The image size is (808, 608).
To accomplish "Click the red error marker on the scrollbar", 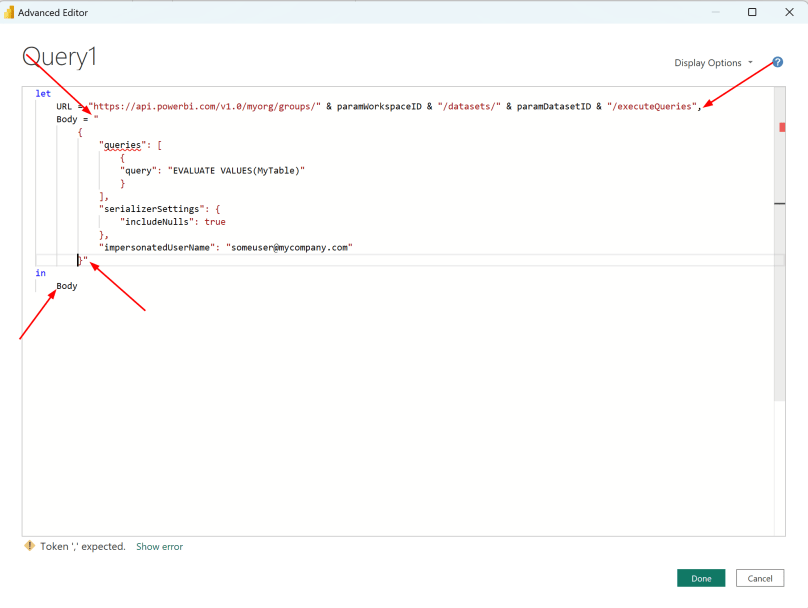I will pyautogui.click(x=783, y=127).
